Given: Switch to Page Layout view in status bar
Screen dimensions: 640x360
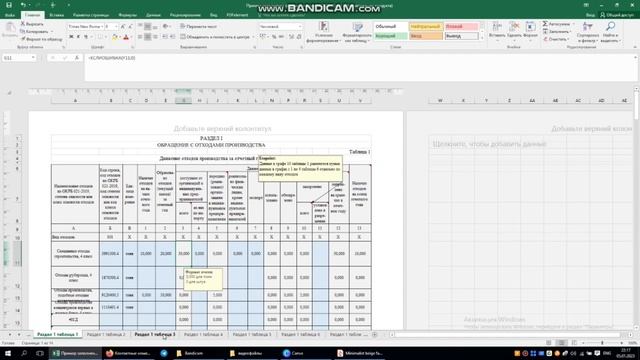Looking at the screenshot, I should 562,343.
